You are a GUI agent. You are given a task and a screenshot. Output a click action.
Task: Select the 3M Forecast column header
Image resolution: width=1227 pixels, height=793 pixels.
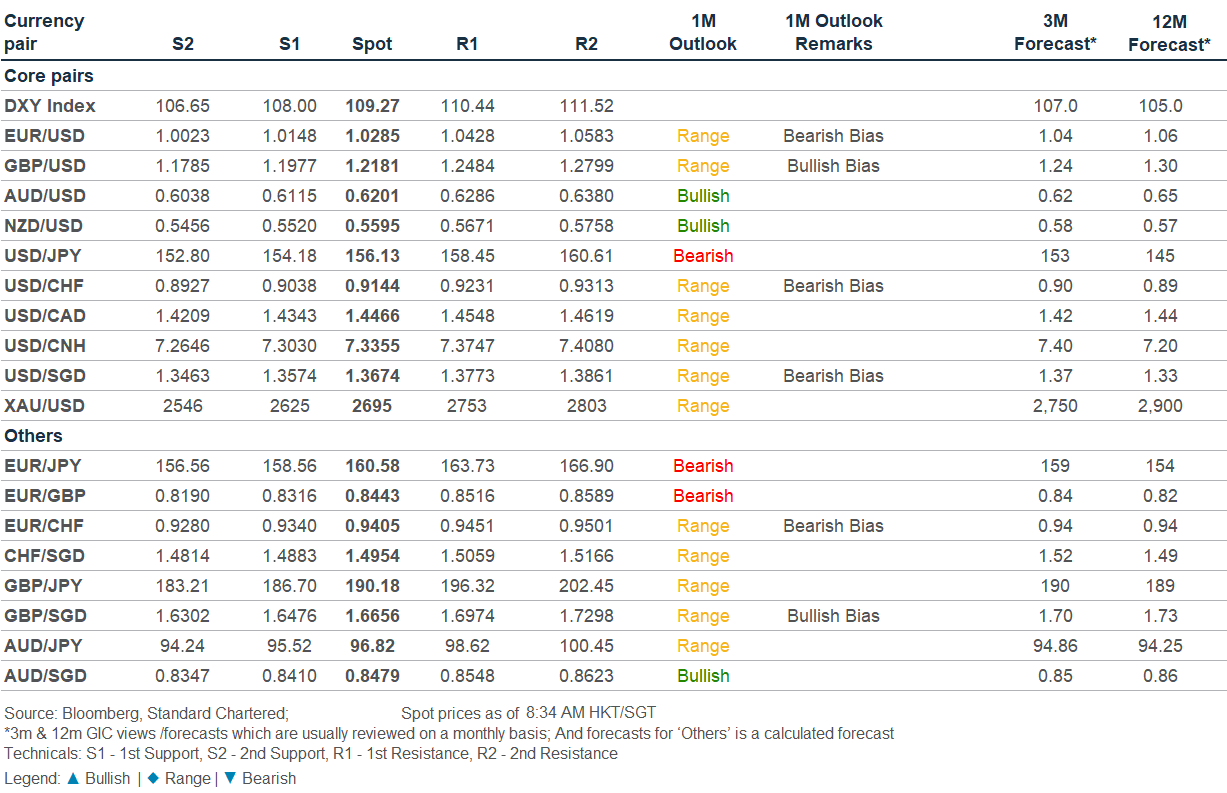tap(1055, 32)
